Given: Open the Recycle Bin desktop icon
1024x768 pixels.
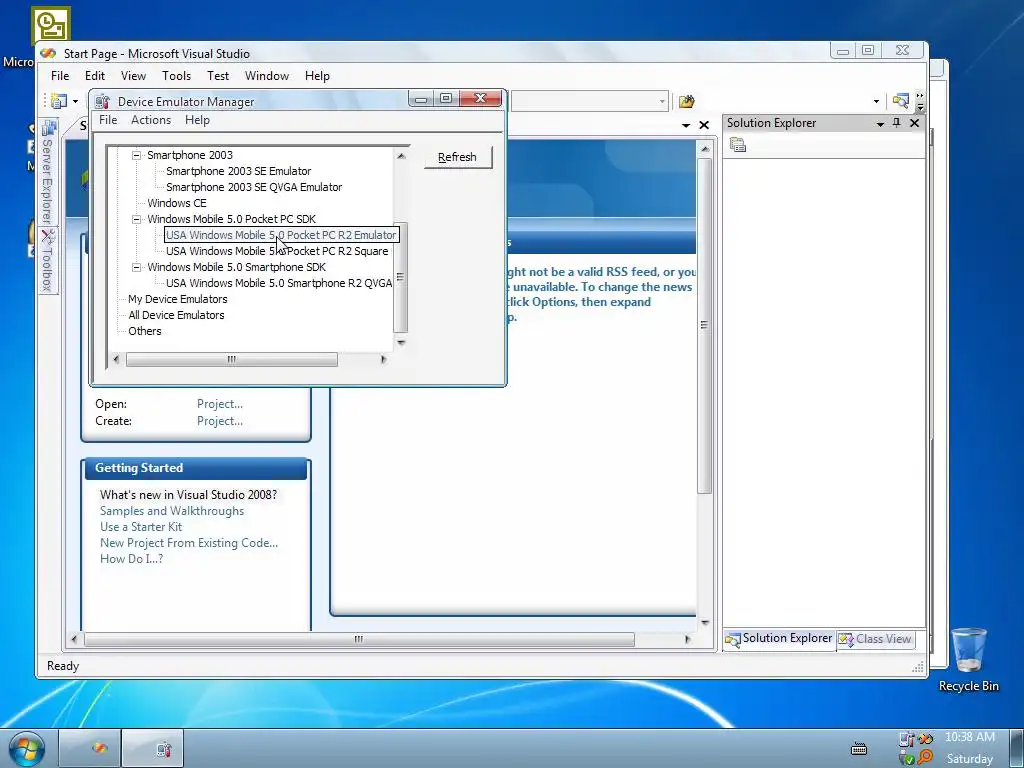Looking at the screenshot, I should coord(968,660).
